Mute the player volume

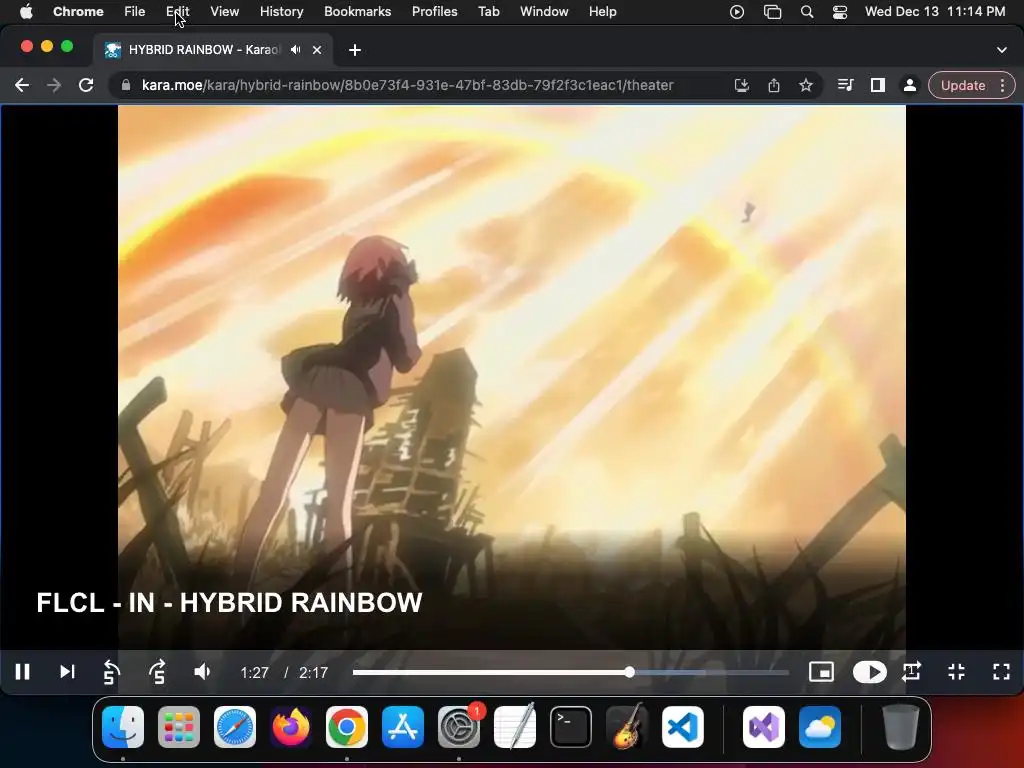pos(202,672)
